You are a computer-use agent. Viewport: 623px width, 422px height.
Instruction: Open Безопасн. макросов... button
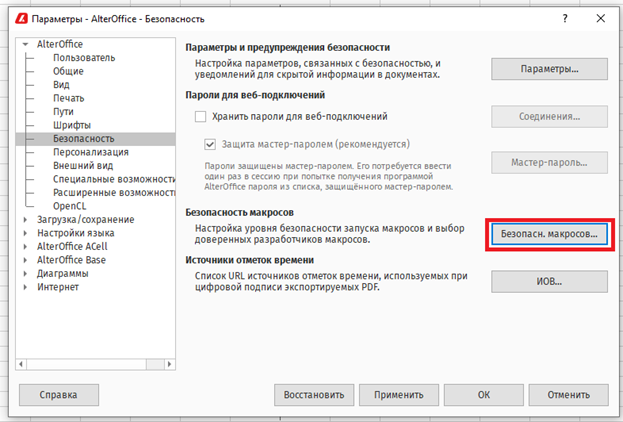coord(549,234)
